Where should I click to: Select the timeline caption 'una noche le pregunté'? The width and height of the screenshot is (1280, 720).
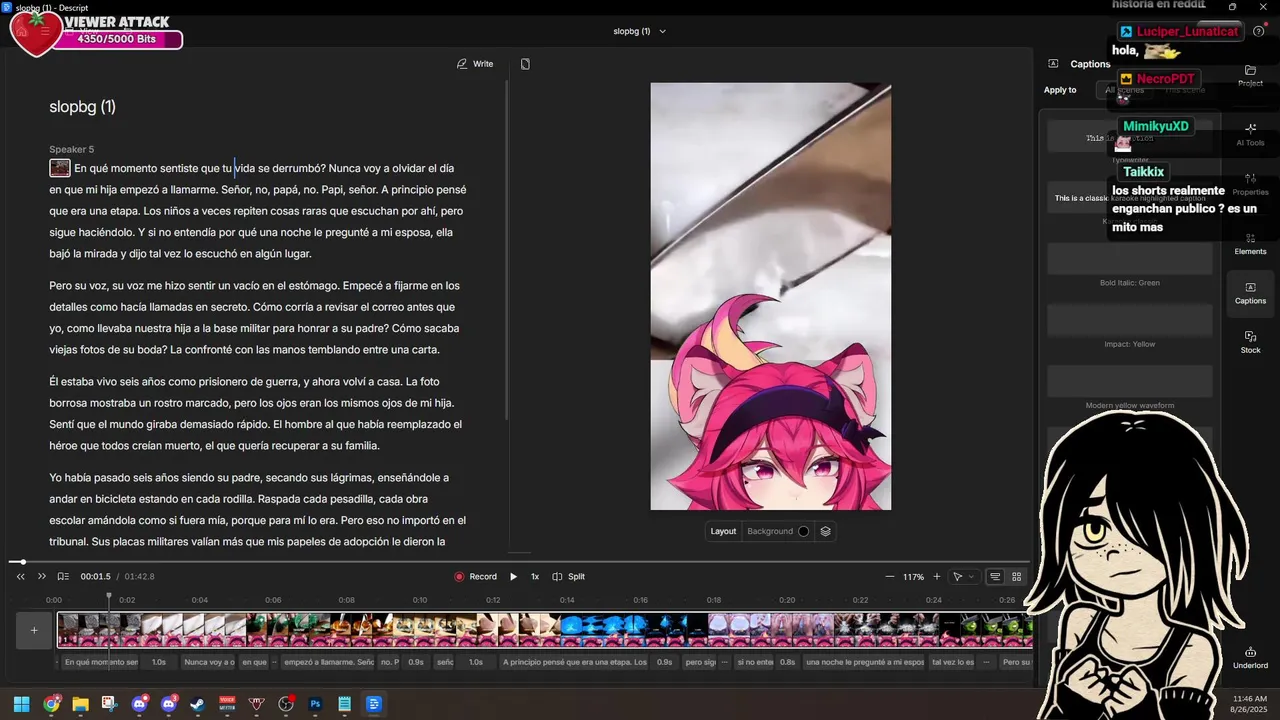[865, 662]
